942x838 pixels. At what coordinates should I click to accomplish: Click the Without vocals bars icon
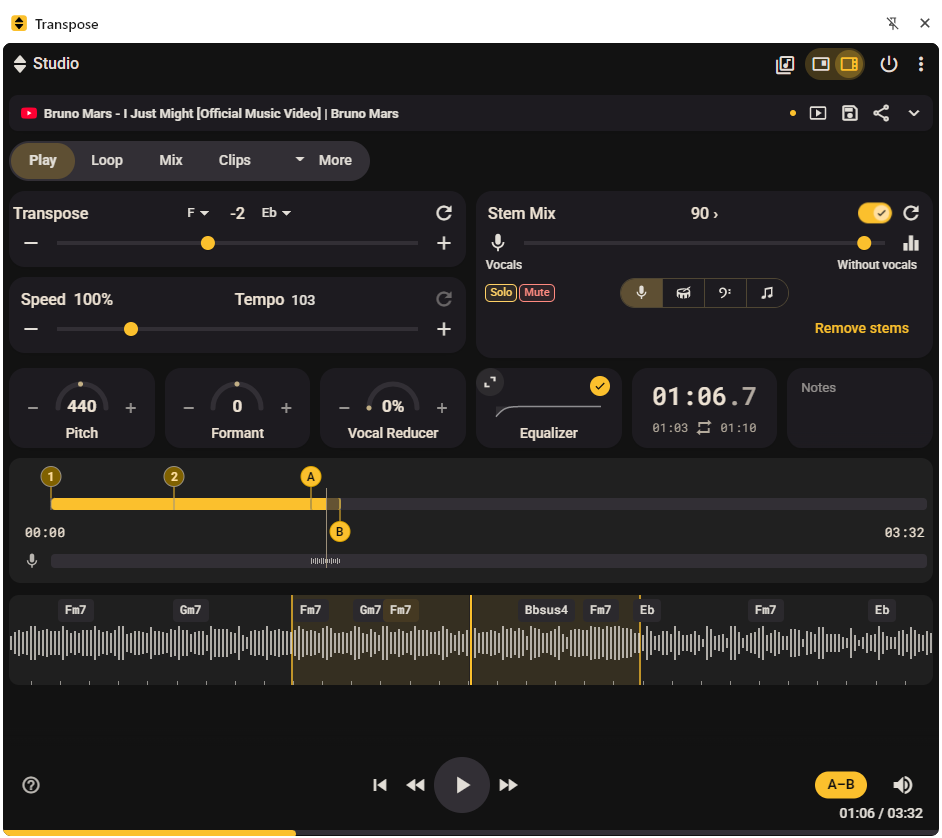pyautogui.click(x=911, y=243)
